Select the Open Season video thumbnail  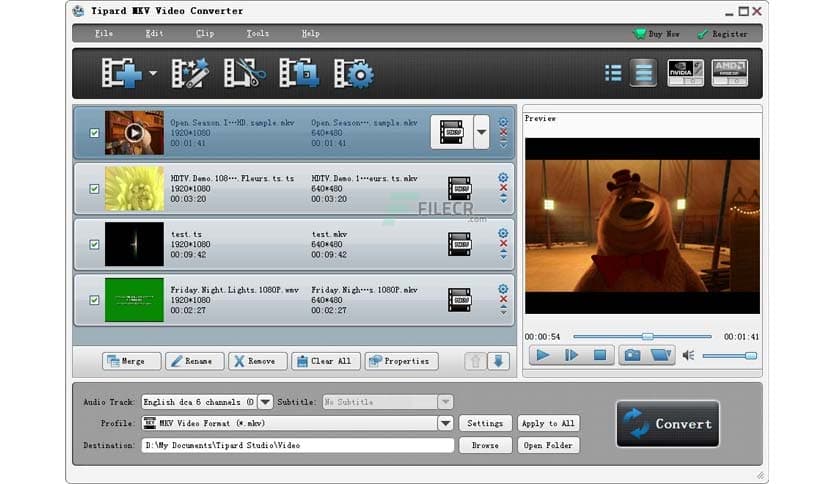coord(134,133)
